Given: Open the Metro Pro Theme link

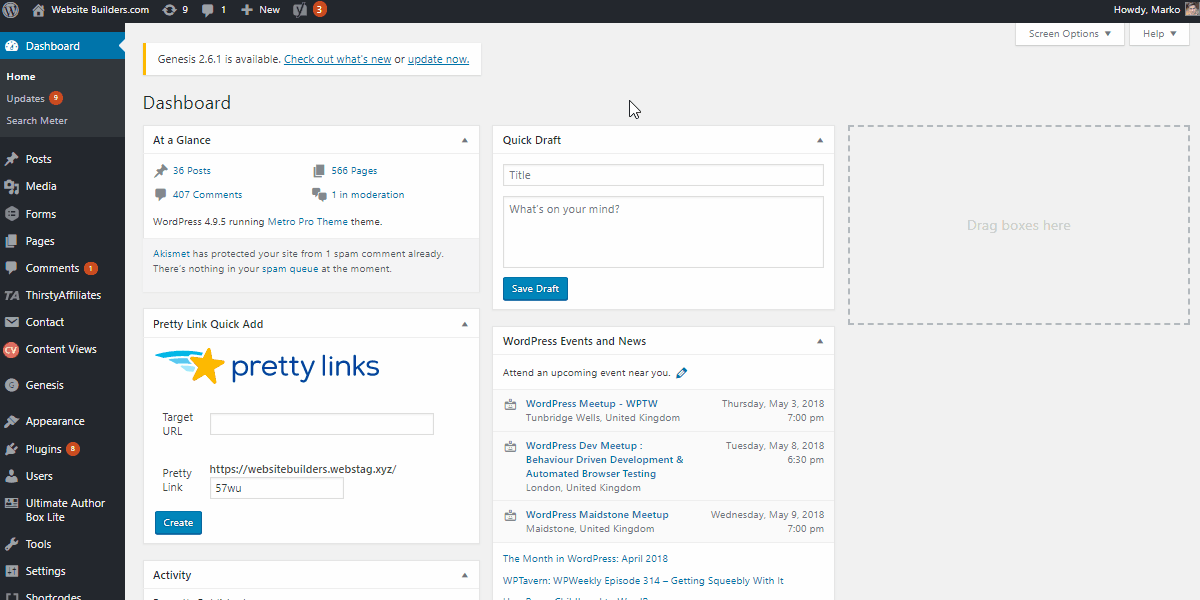Looking at the screenshot, I should 308,222.
